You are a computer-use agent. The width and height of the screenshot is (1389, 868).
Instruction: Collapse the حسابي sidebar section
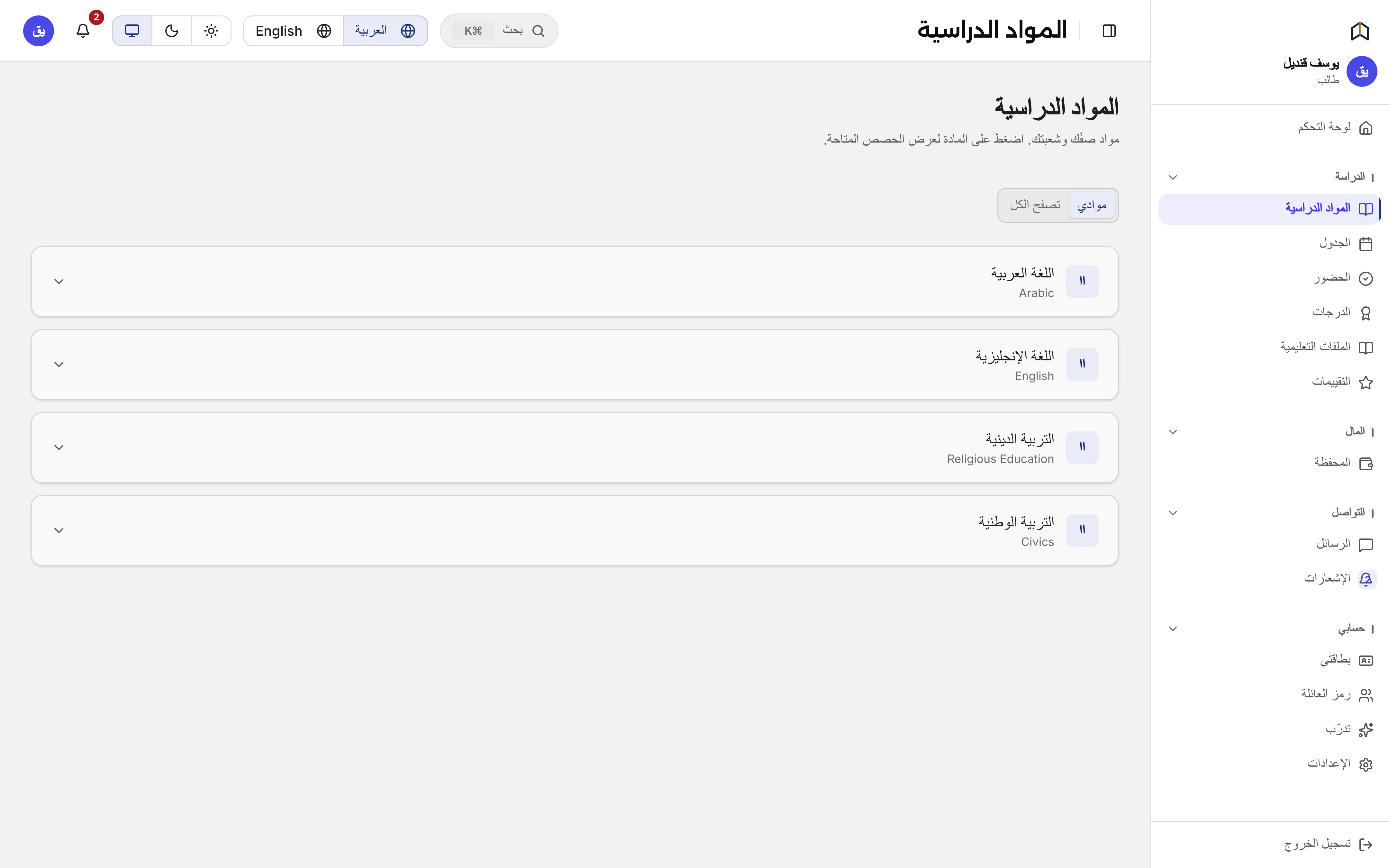pyautogui.click(x=1270, y=628)
